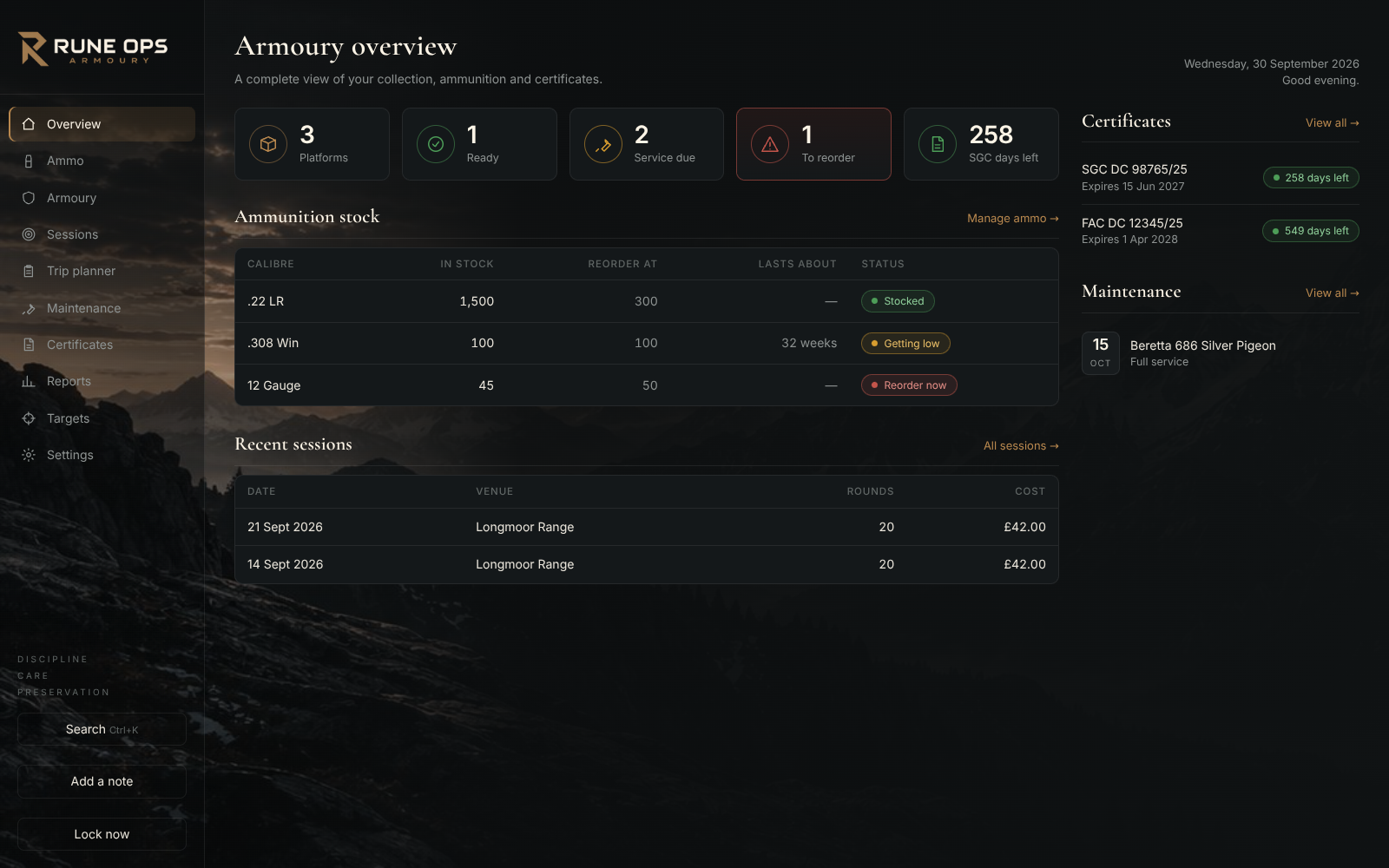
Task: Click Beretta 686 Silver Pigeon entry
Action: point(1221,353)
